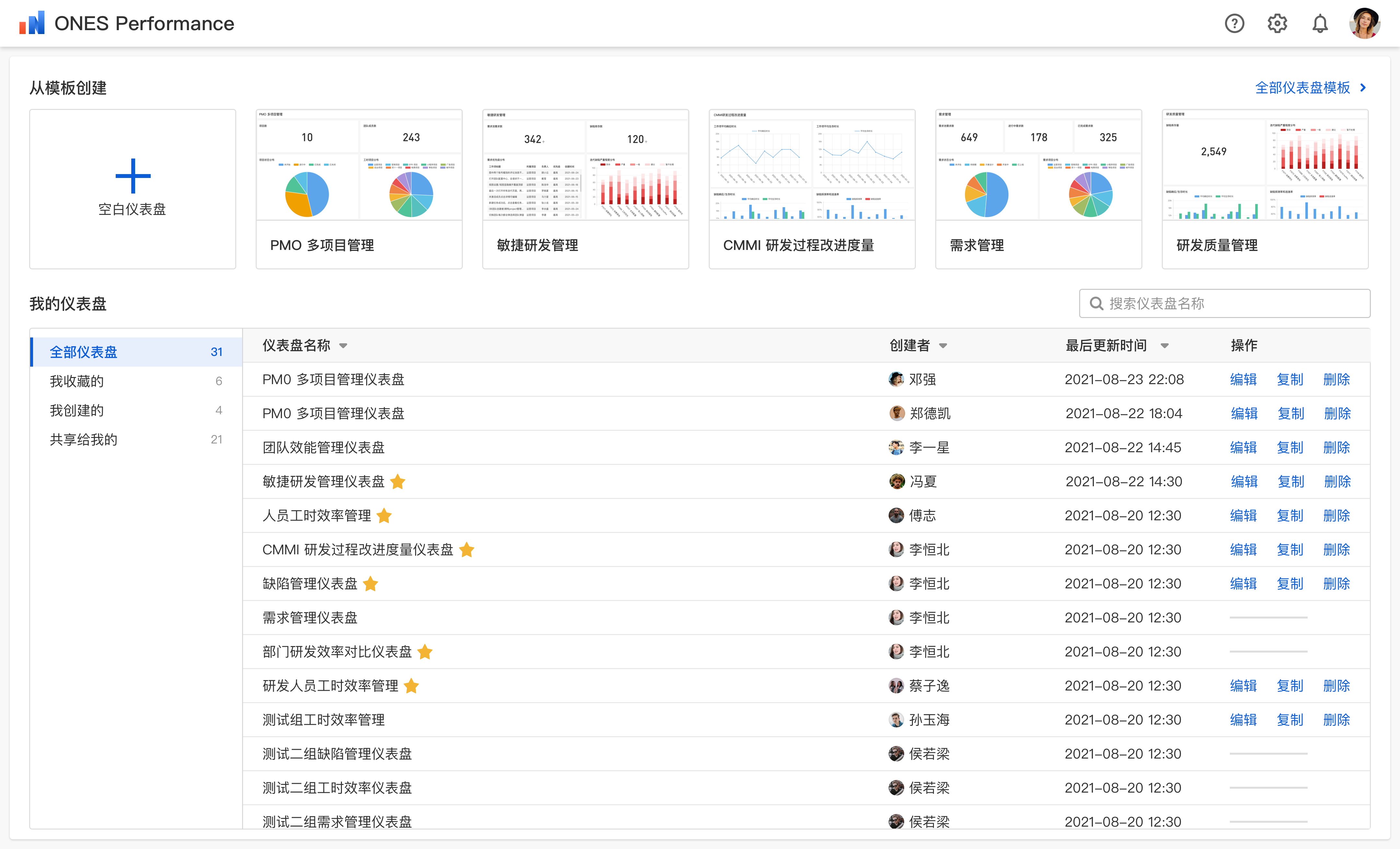1400x849 pixels.
Task: Choose the CMMI 研发过程改进度量 template
Action: pos(812,189)
